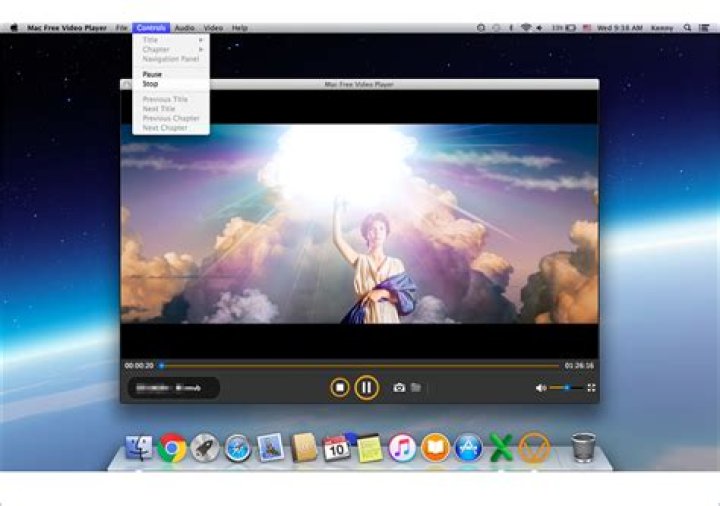Open the Apple menu
This screenshot has width=720, height=506.
click(14, 28)
